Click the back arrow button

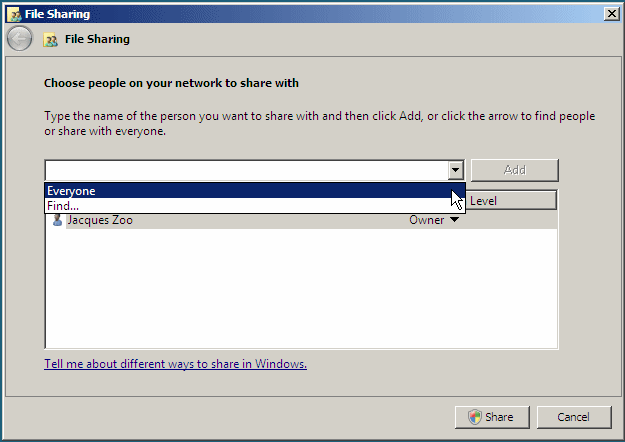20,39
